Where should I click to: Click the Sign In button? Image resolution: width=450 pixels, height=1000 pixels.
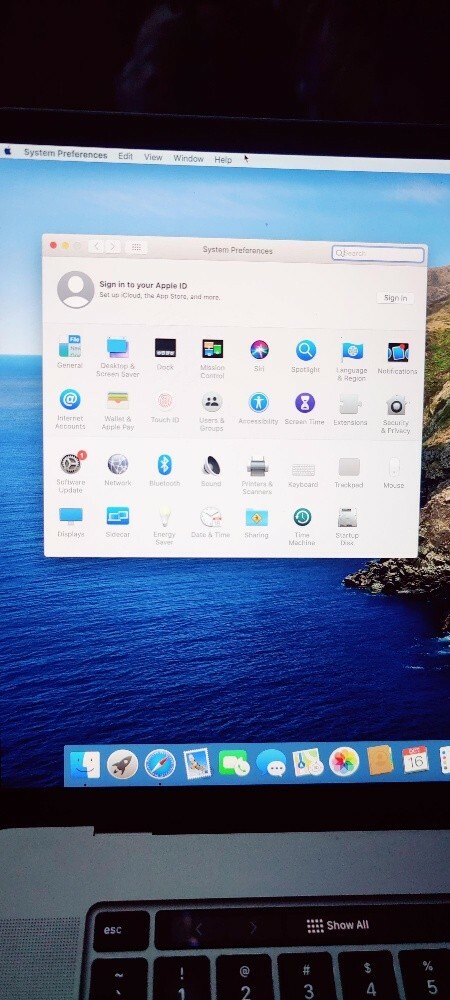[x=395, y=298]
